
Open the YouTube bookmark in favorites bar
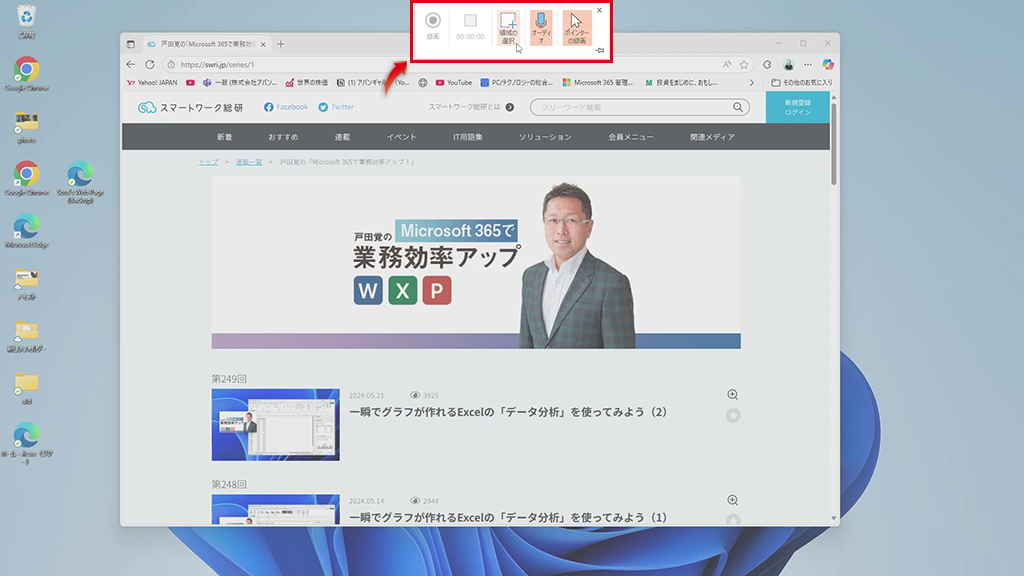point(453,83)
